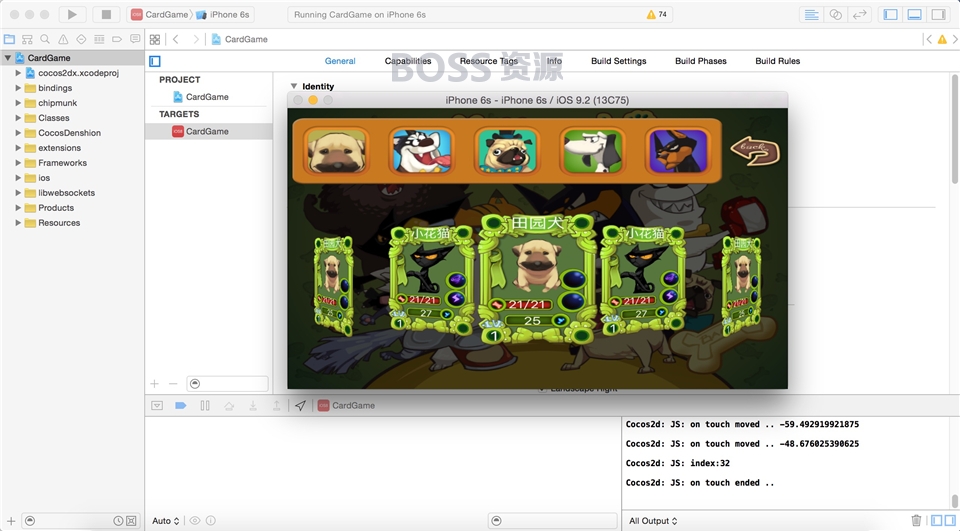
Task: Open the Project navigator folder icon
Action: coord(9,39)
